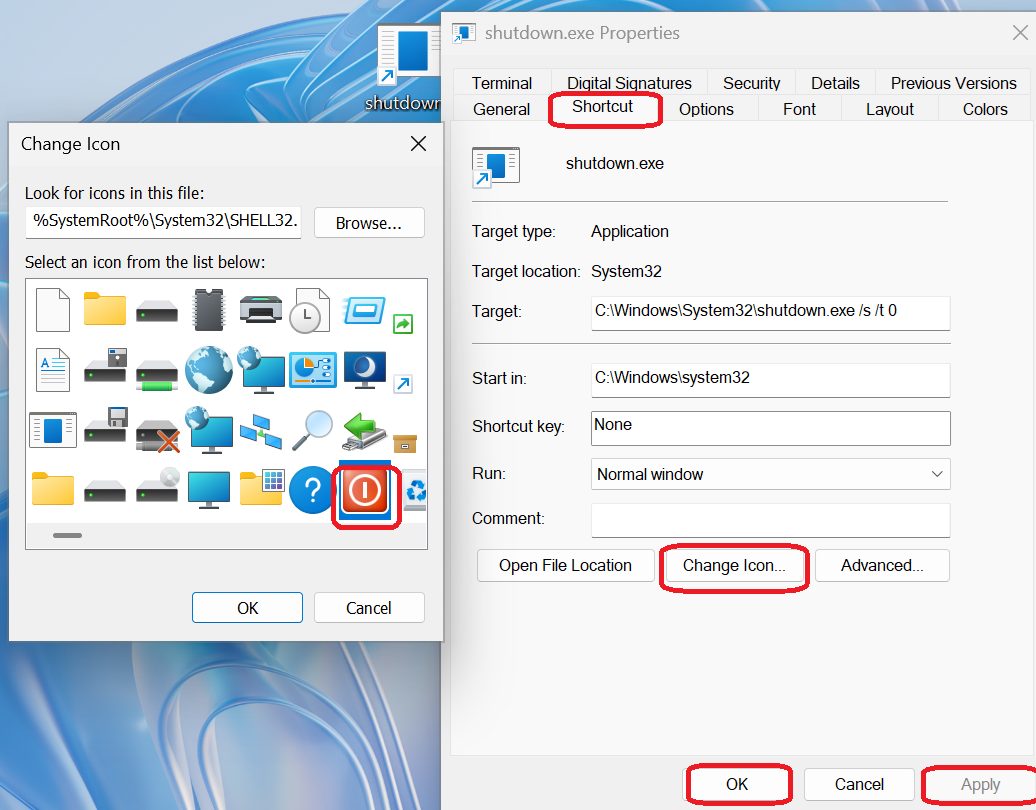The height and width of the screenshot is (810, 1036).
Task: Choose the blue run window icon
Action: pyautogui.click(x=364, y=311)
